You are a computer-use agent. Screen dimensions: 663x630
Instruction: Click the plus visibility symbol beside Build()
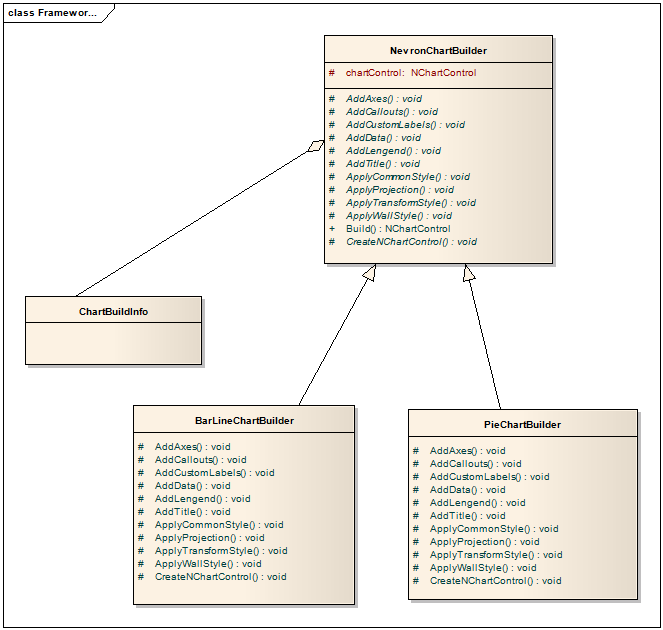(332, 229)
